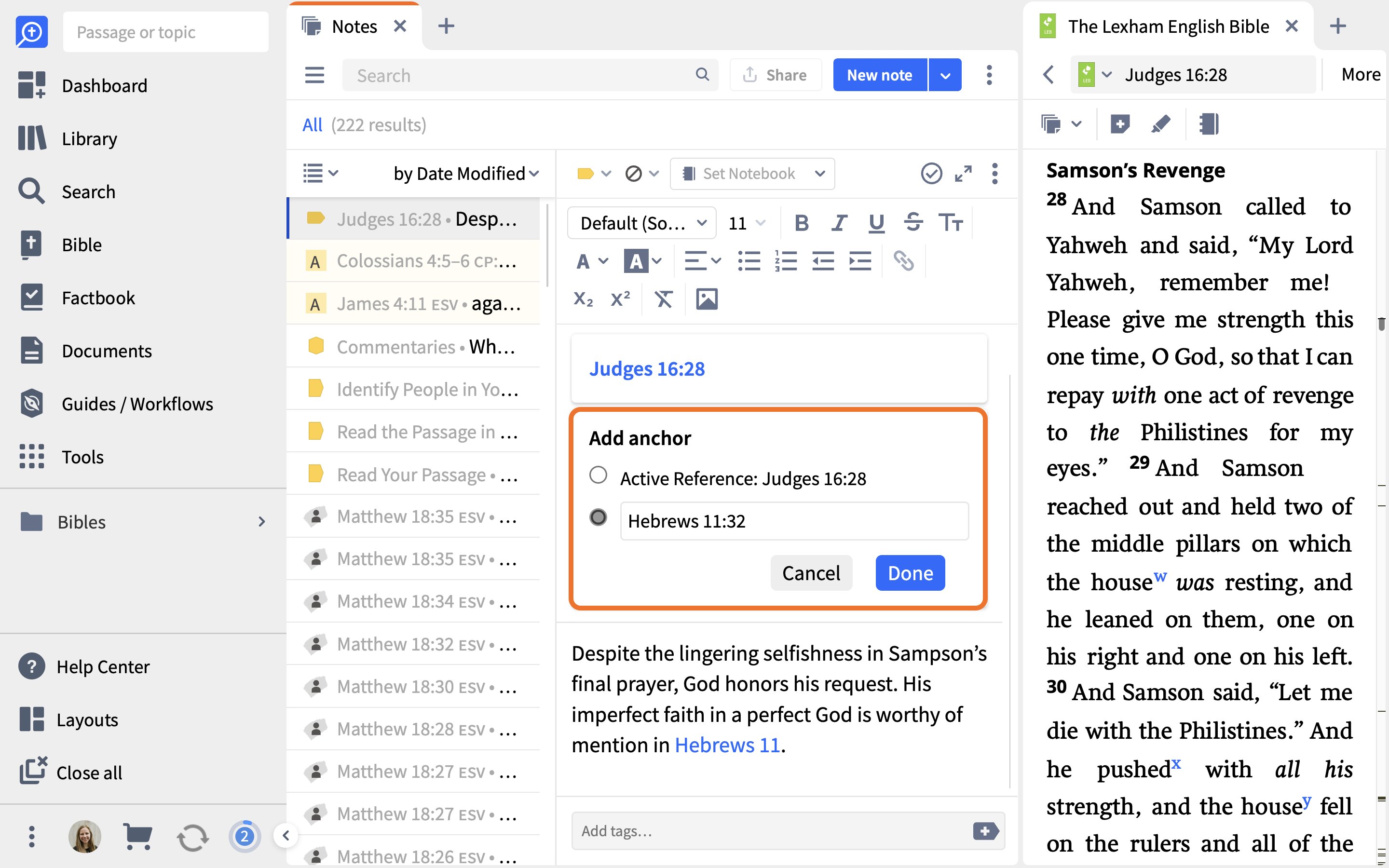The image size is (1389, 868).
Task: Open the Library panel
Action: click(x=68, y=138)
